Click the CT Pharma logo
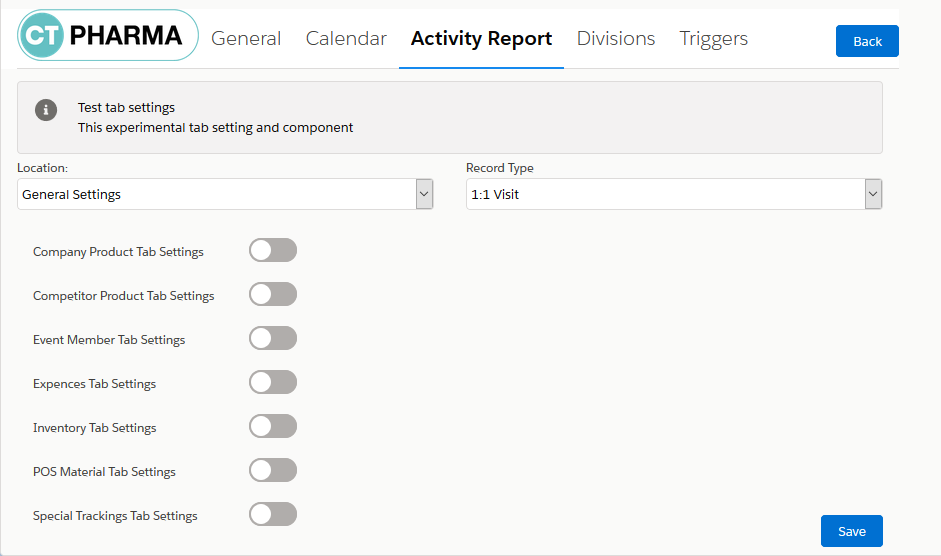Viewport: 941px width, 556px height. tap(108, 36)
